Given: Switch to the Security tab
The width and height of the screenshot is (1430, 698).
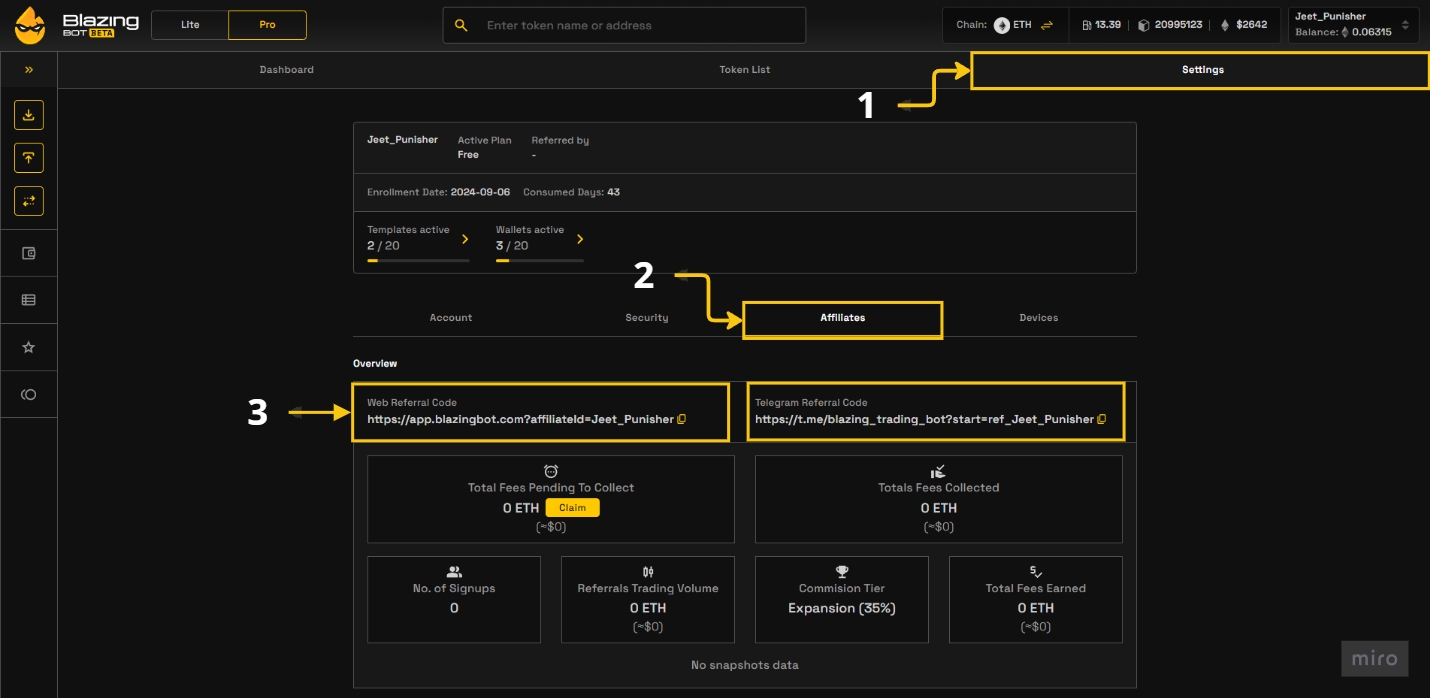Looking at the screenshot, I should tap(647, 318).
